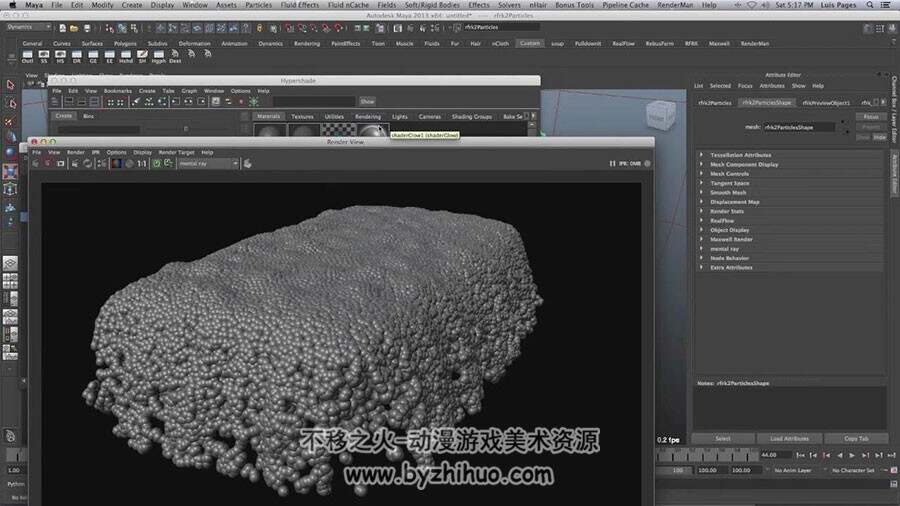Click the GE shelf button
Image resolution: width=900 pixels, height=506 pixels.
coord(93,56)
